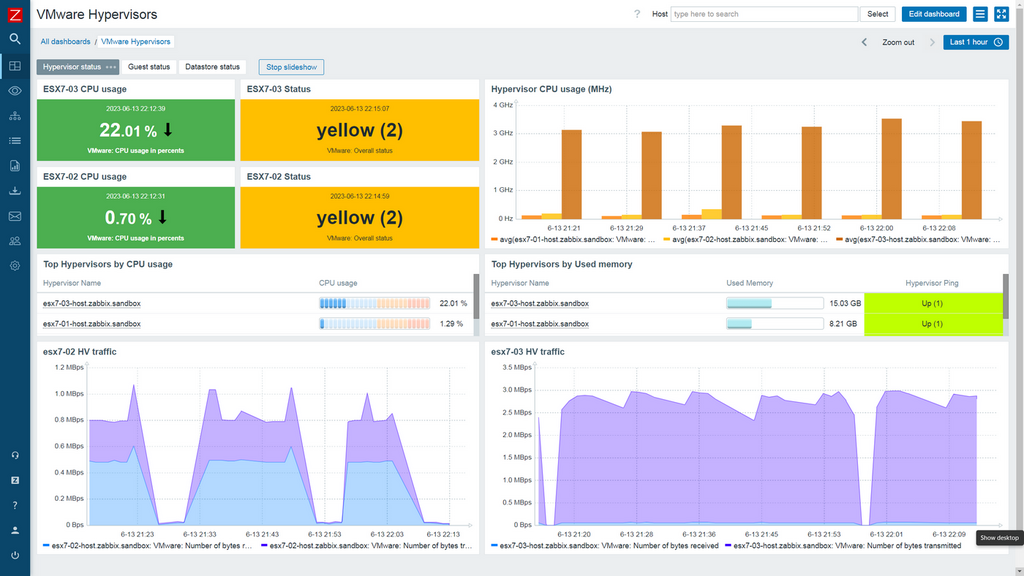1024x576 pixels.
Task: Open the Monitoring eye icon menu
Action: [15, 91]
